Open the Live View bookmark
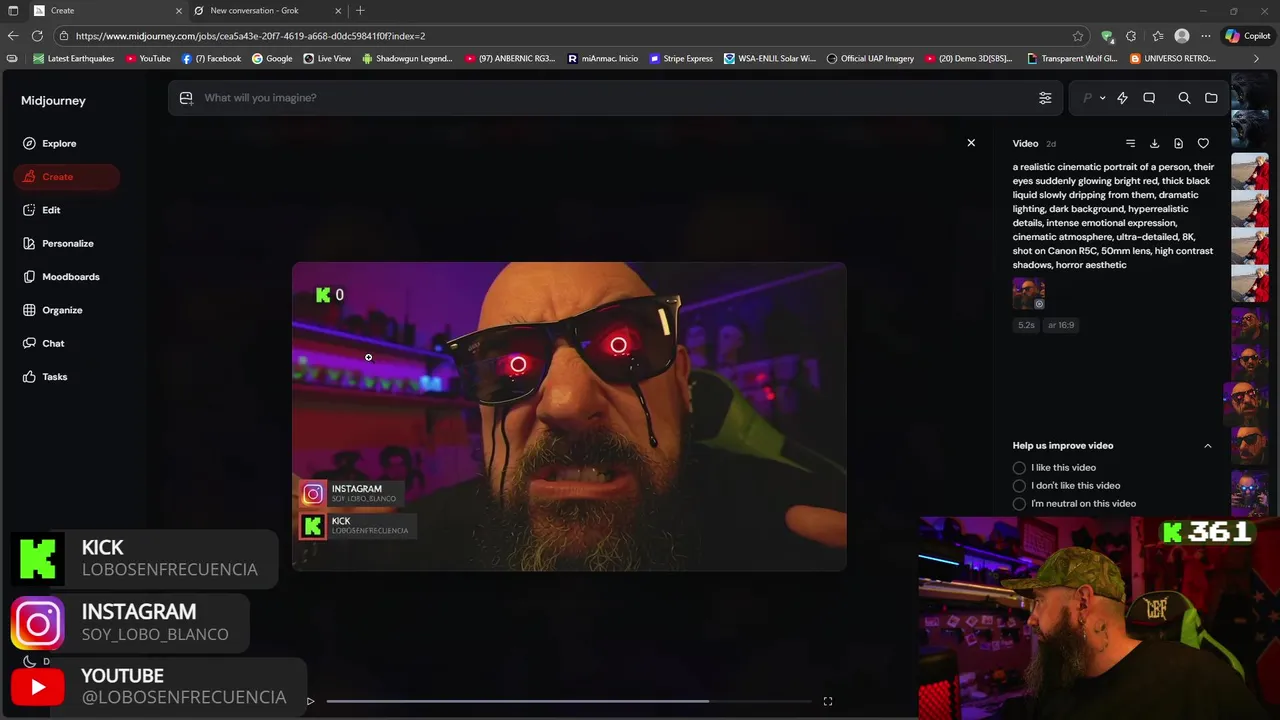 coord(327,59)
